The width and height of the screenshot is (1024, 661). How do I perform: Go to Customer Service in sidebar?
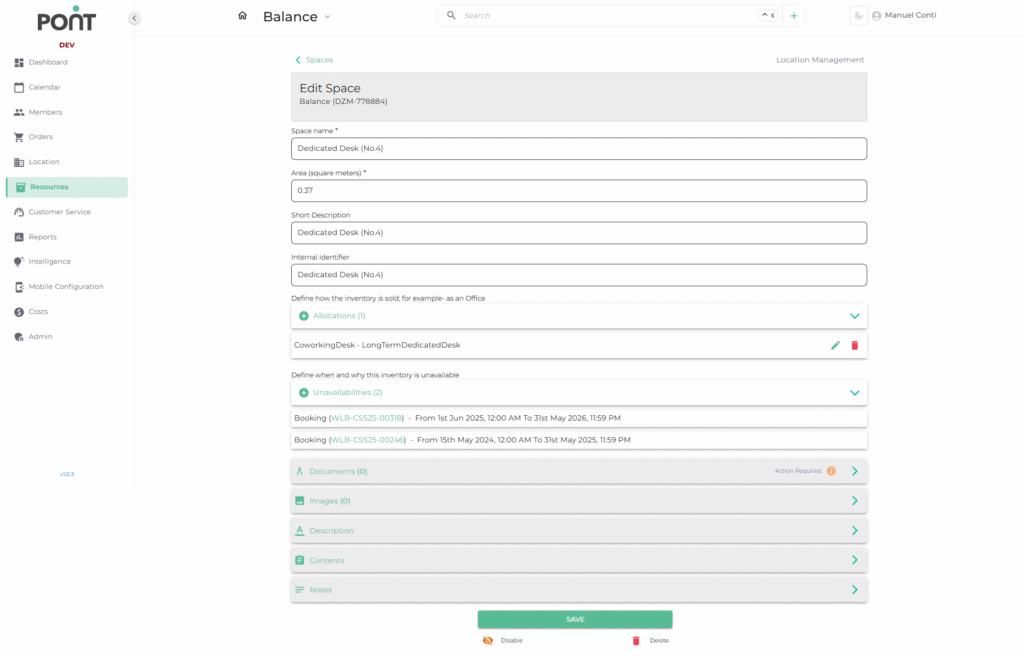(59, 212)
